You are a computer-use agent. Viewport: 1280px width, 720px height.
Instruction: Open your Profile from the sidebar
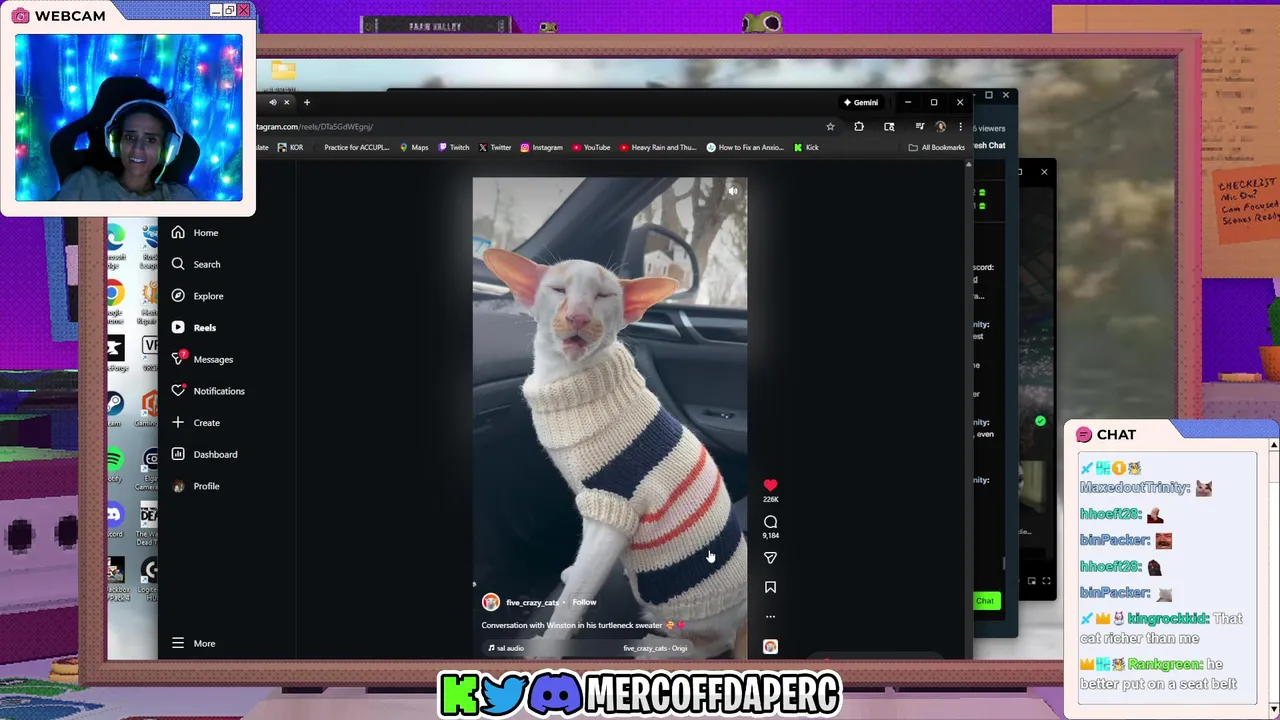(x=195, y=486)
